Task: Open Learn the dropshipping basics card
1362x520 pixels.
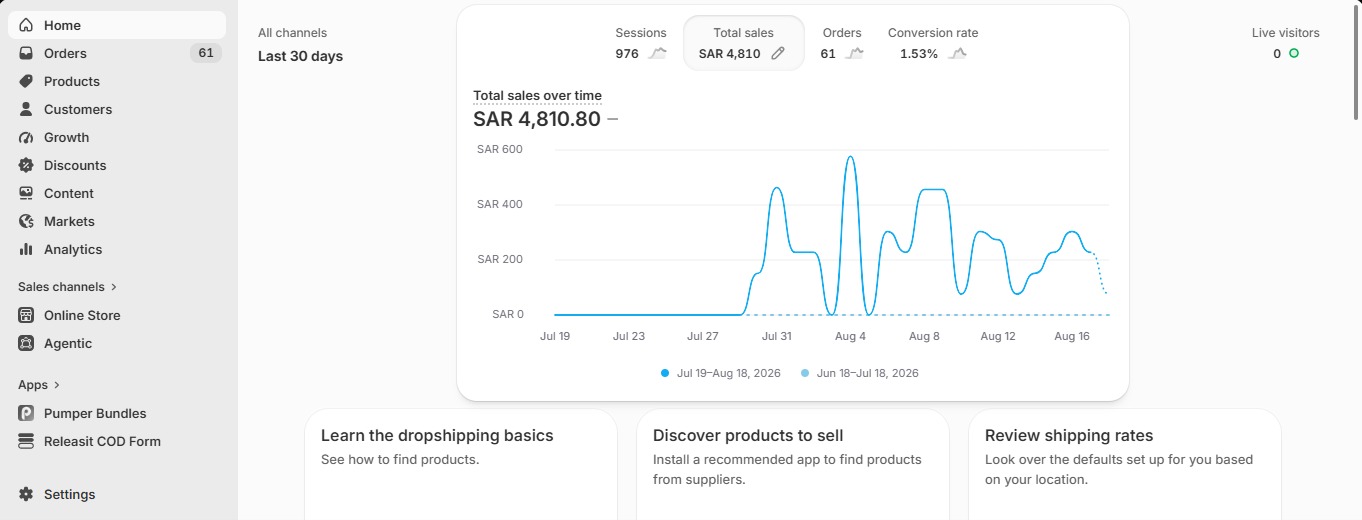Action: 461,464
